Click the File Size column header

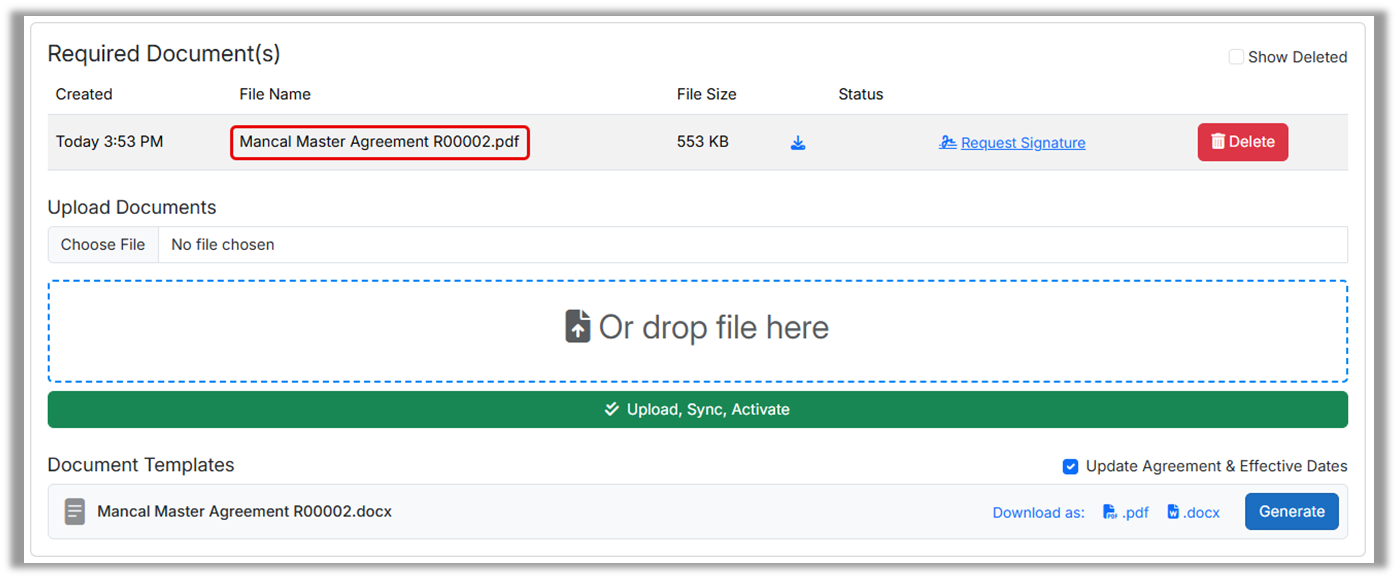click(706, 94)
